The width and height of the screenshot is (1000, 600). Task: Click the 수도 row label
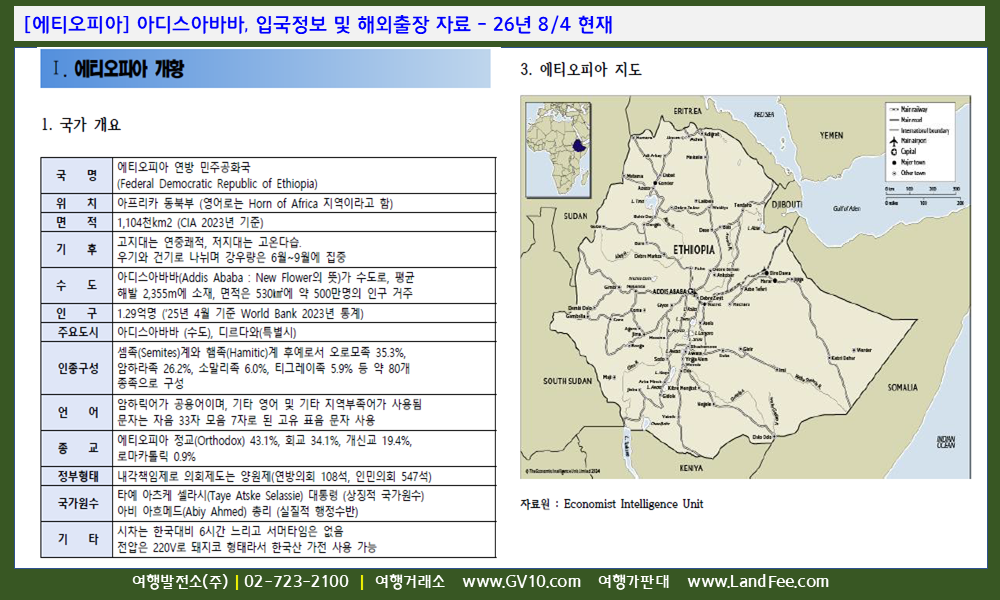point(77,286)
